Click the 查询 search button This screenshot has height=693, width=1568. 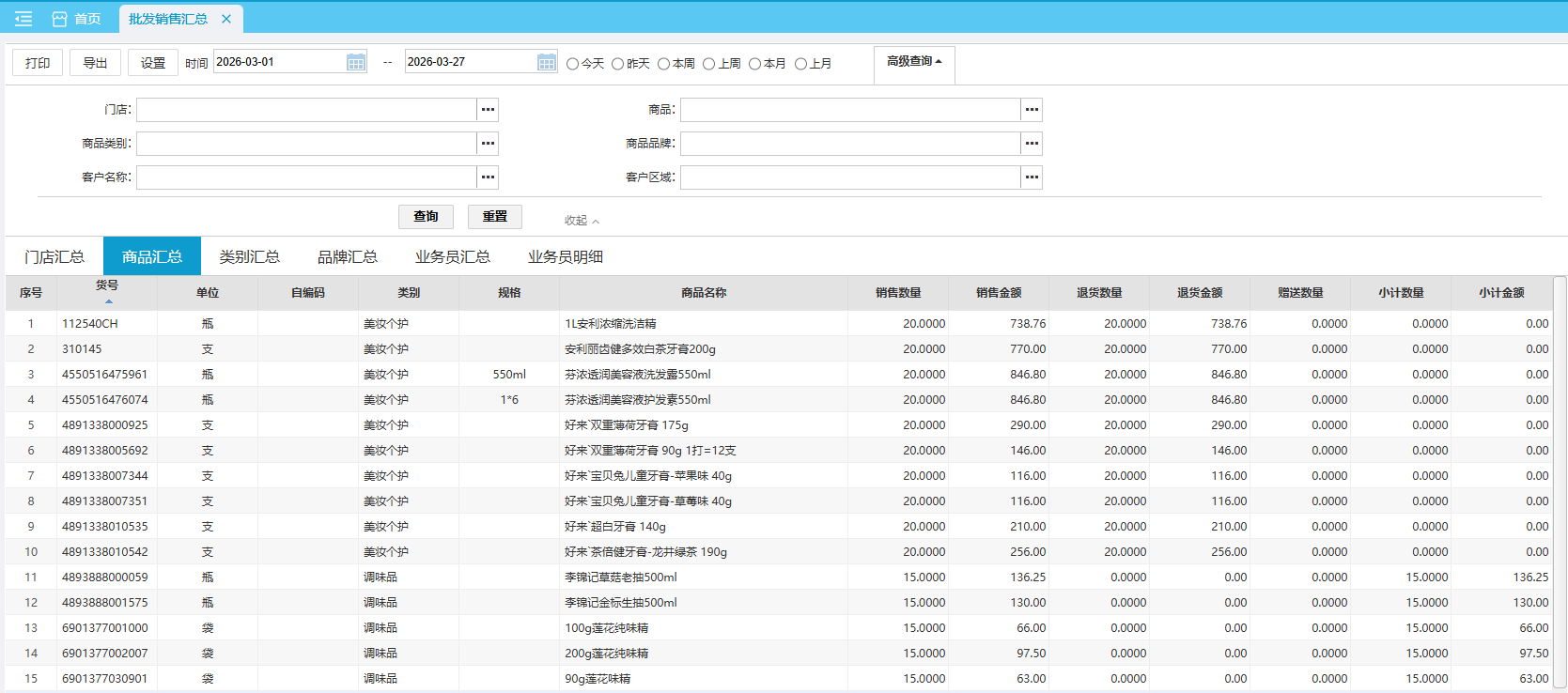426,217
